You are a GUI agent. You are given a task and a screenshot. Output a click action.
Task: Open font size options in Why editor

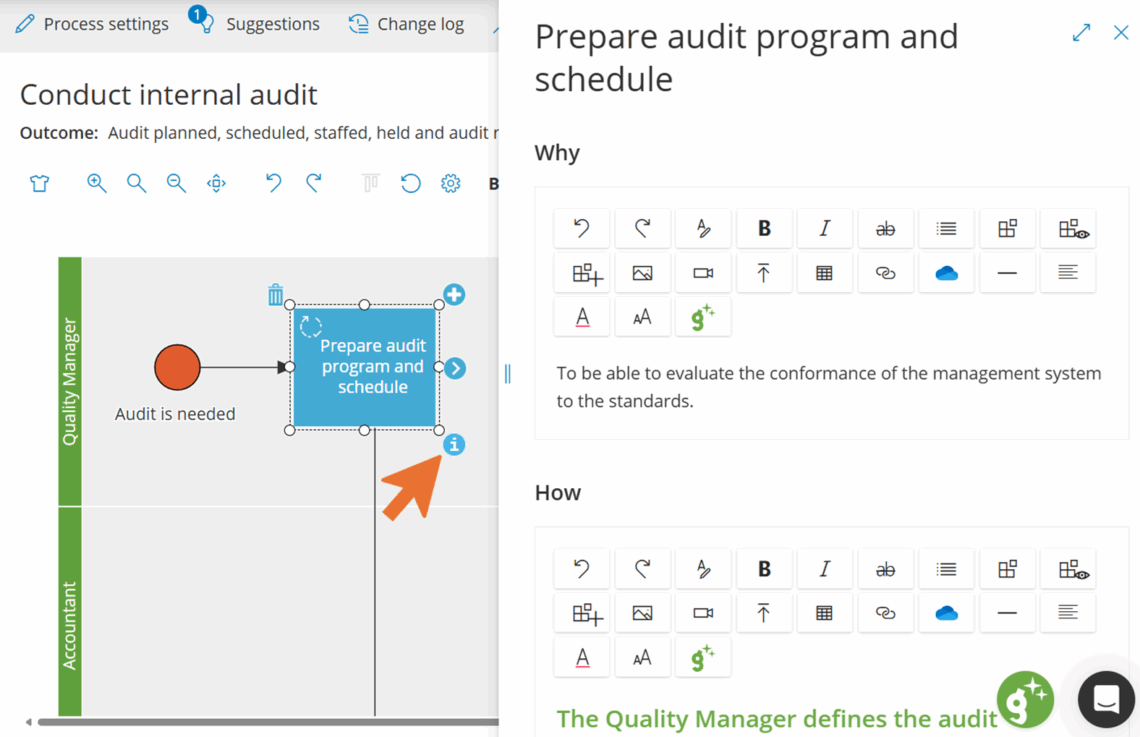point(642,317)
